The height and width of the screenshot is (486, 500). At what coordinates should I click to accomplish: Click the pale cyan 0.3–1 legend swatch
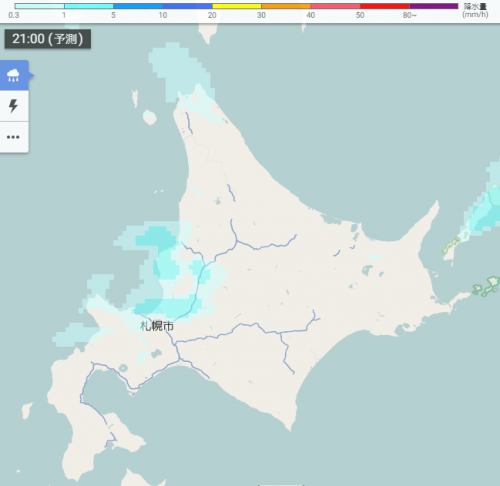pyautogui.click(x=39, y=6)
